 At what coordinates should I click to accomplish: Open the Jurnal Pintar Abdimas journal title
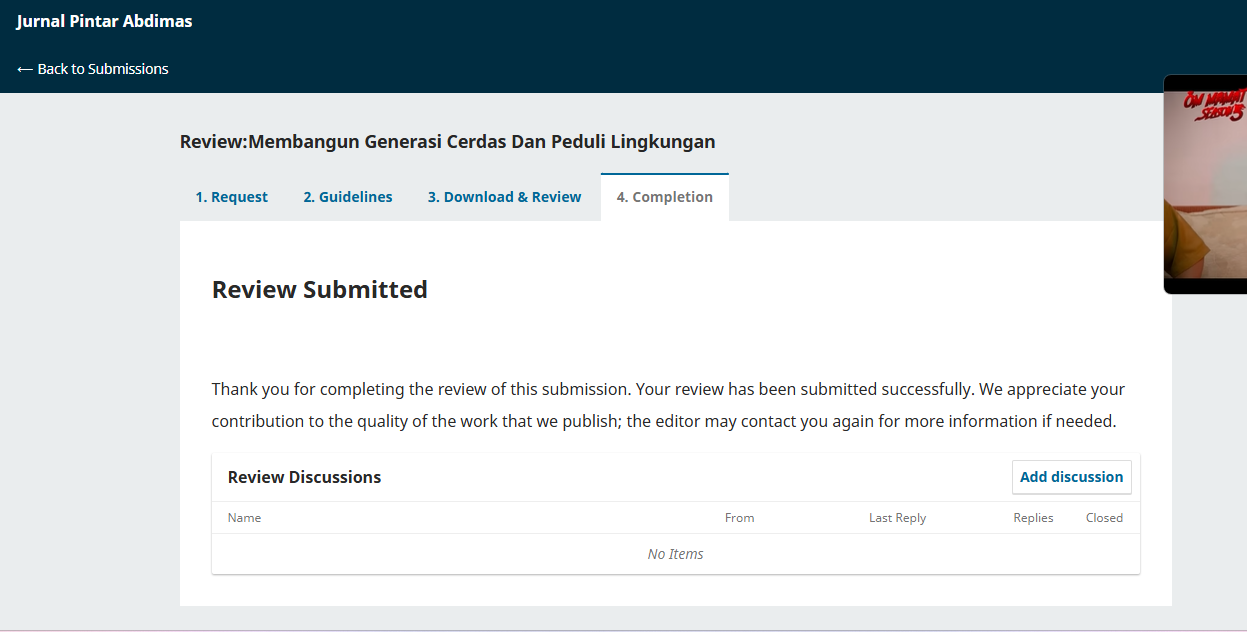point(105,21)
